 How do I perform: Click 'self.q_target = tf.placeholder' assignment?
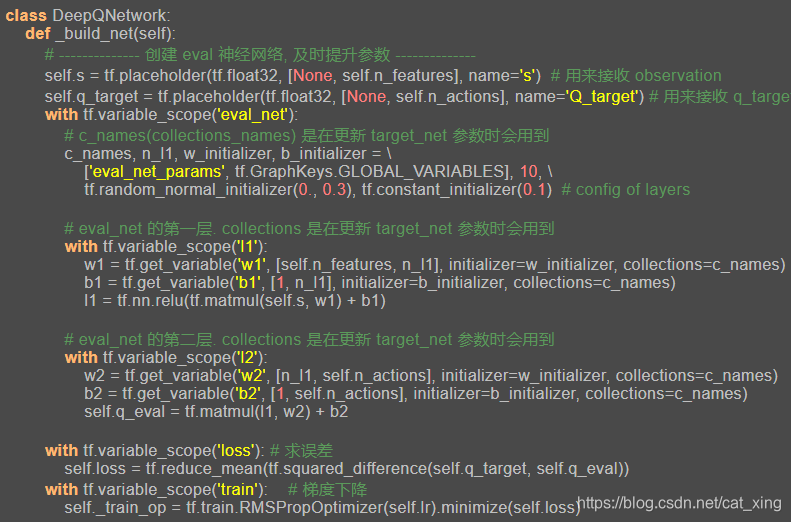point(344,96)
